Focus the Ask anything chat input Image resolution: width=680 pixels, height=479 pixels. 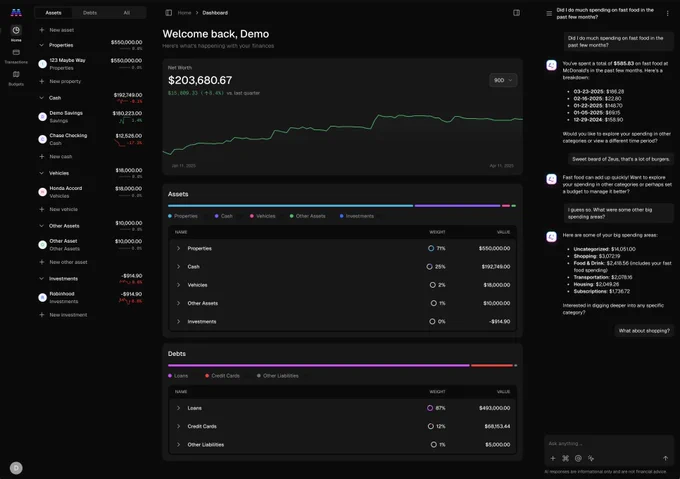pyautogui.click(x=609, y=443)
